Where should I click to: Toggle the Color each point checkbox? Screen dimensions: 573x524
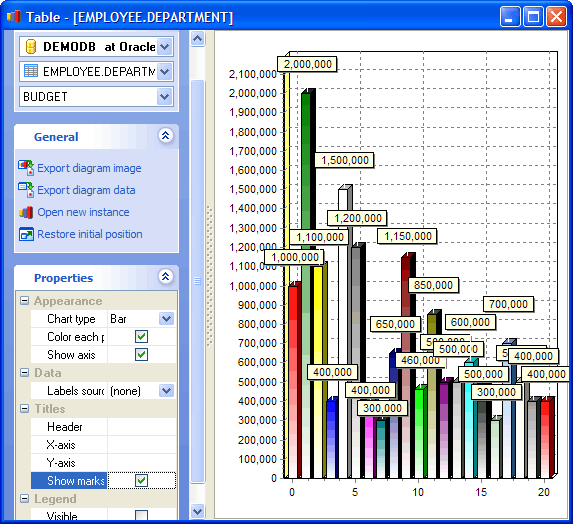141,337
